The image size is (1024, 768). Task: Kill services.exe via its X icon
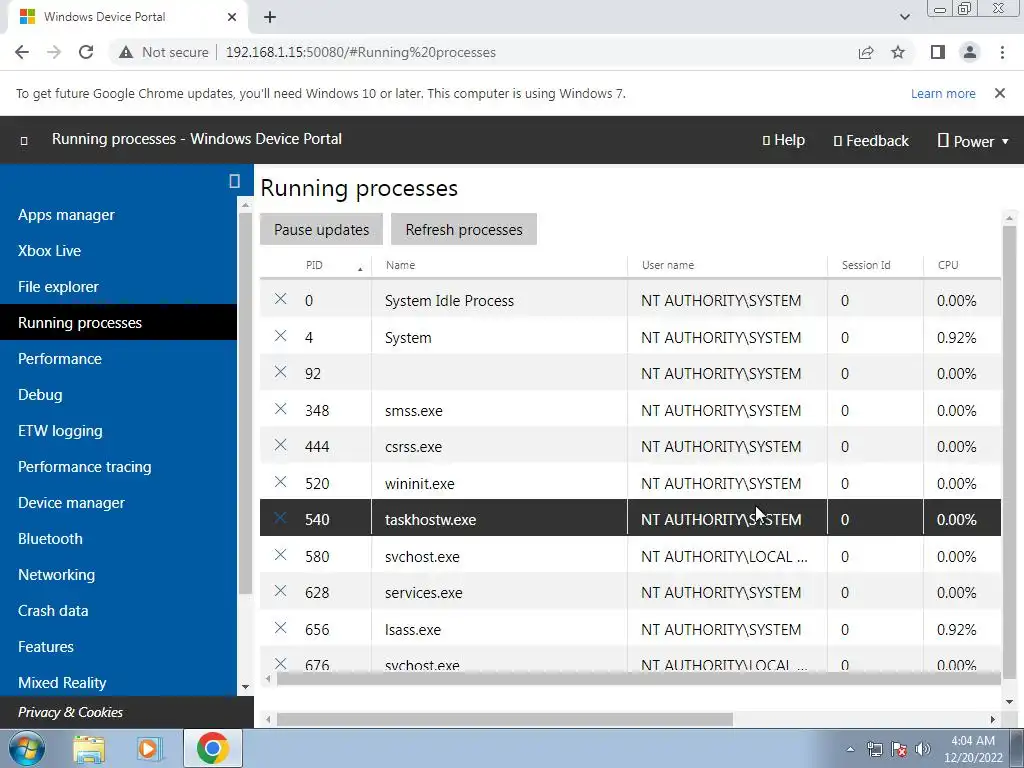(x=280, y=591)
